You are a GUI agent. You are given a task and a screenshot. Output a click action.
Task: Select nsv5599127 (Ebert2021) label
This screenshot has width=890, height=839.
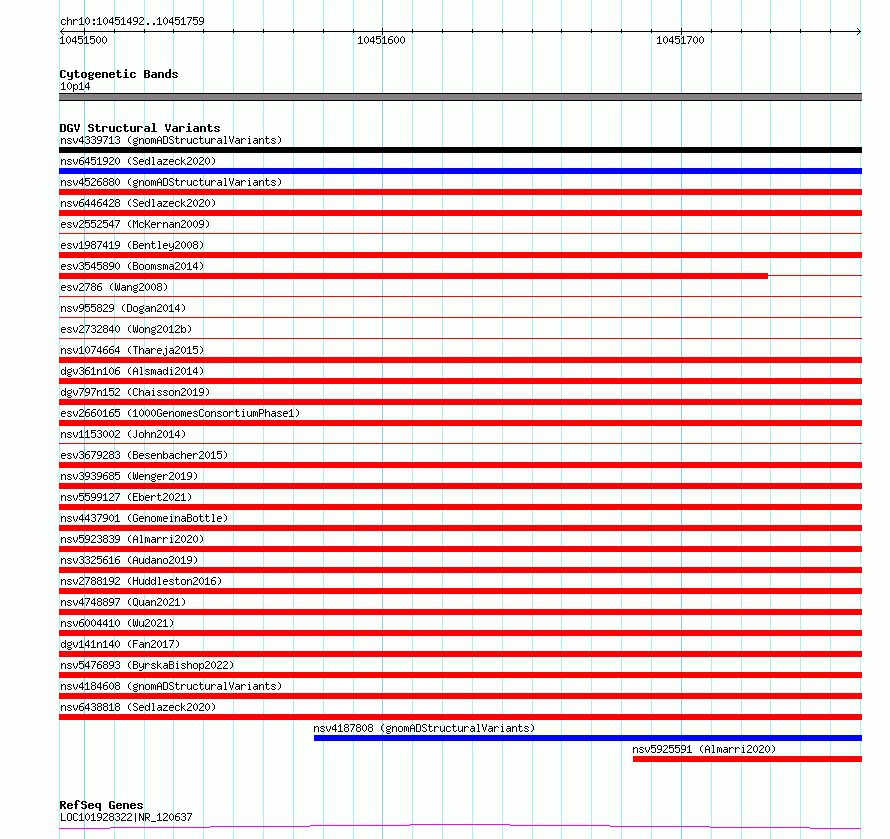point(126,497)
